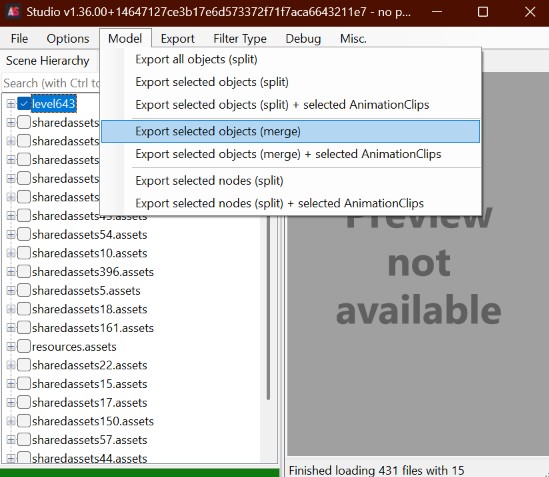Check the sharedassets5.assets checkbox
Viewport: 549px width, 477px height.
click(x=24, y=290)
